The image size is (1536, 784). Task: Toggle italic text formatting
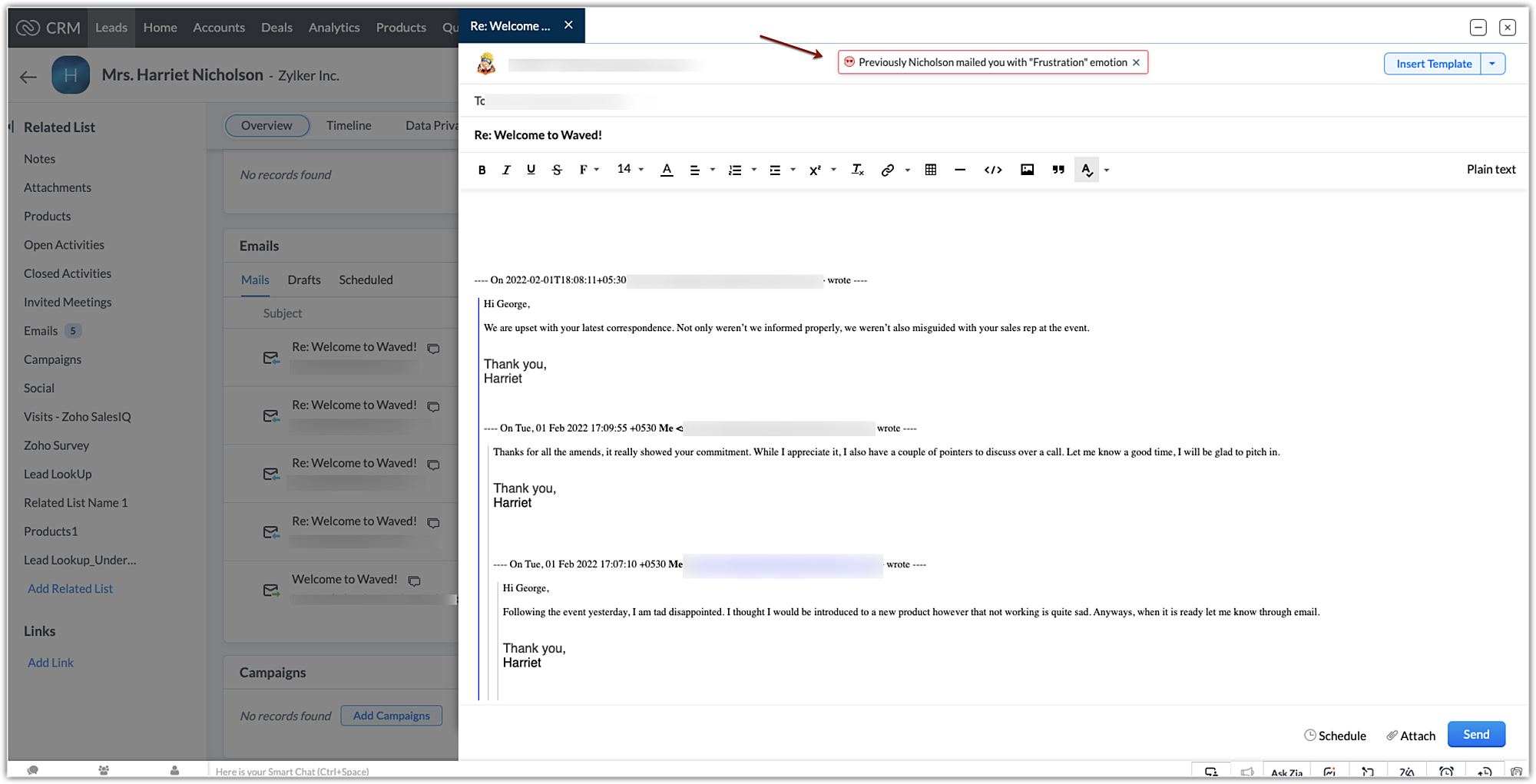(x=506, y=170)
